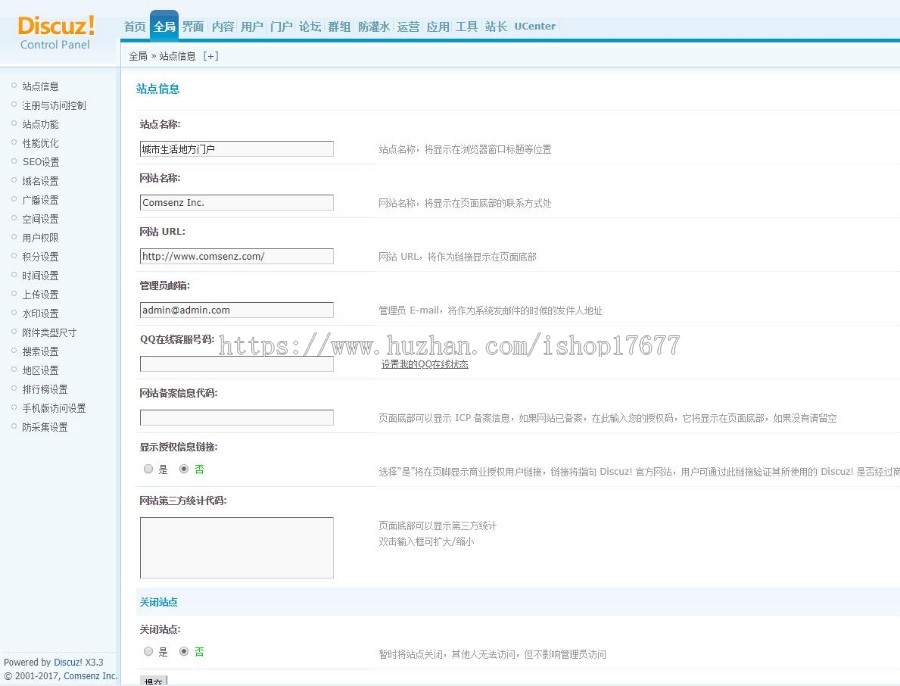Open the 论坛 top menu tab
The image size is (900, 686).
[x=310, y=26]
